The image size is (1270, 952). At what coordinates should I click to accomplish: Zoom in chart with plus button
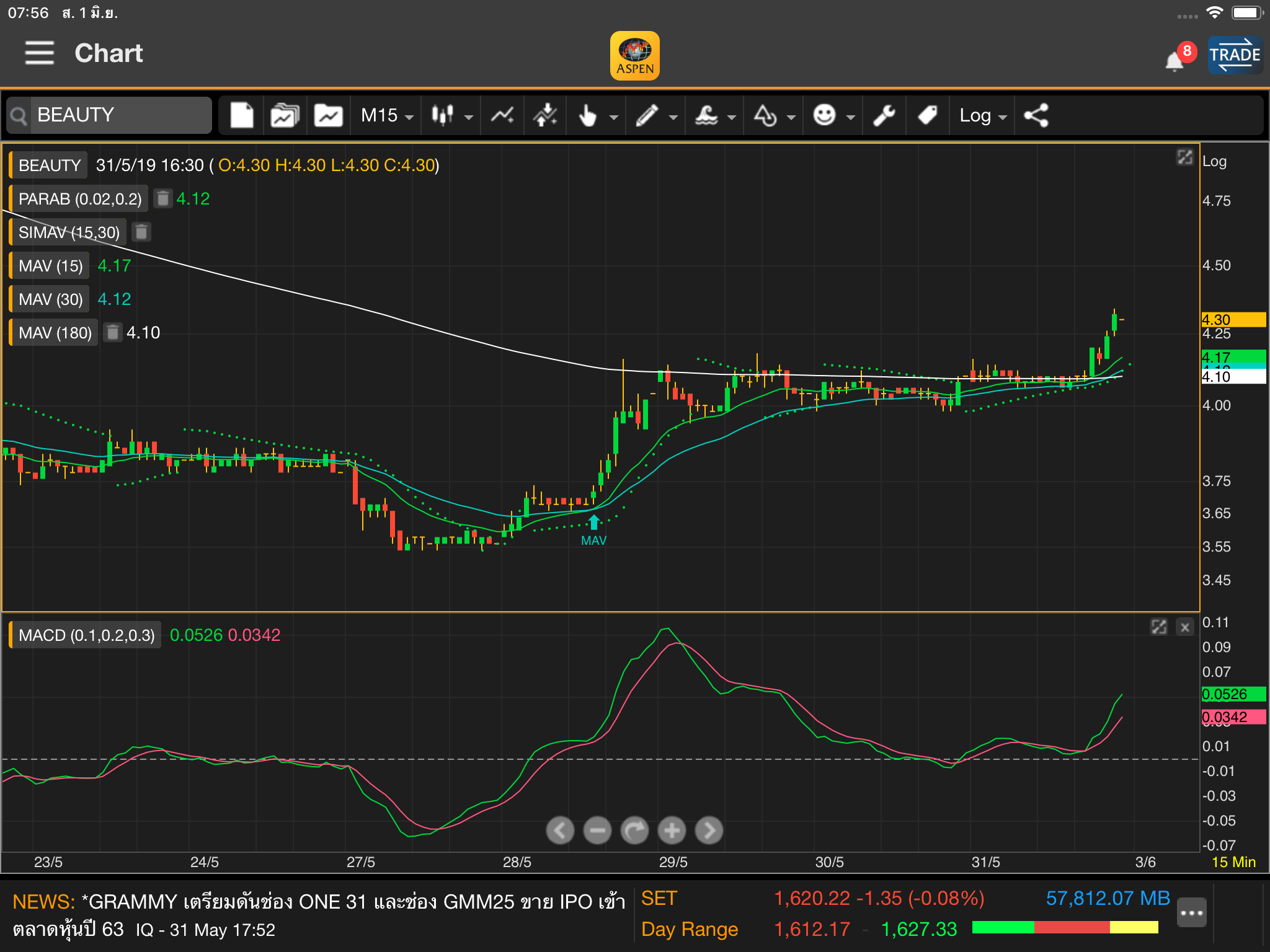[x=672, y=831]
